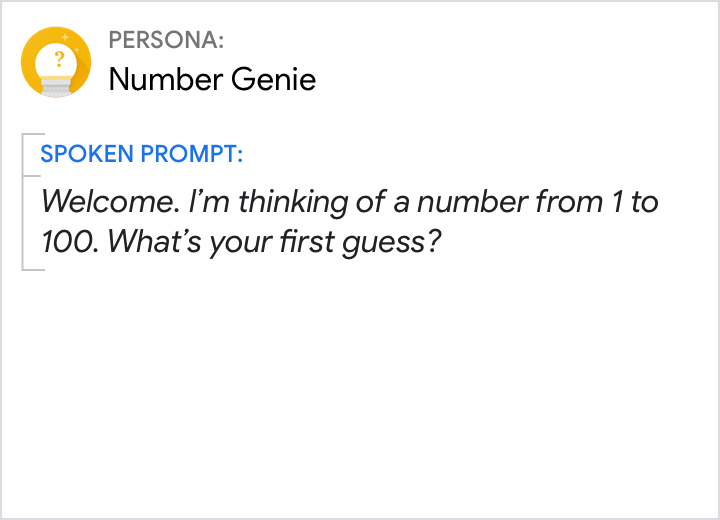Click the Number Genie persona name
Viewport: 720px width, 520px height.
pos(212,79)
